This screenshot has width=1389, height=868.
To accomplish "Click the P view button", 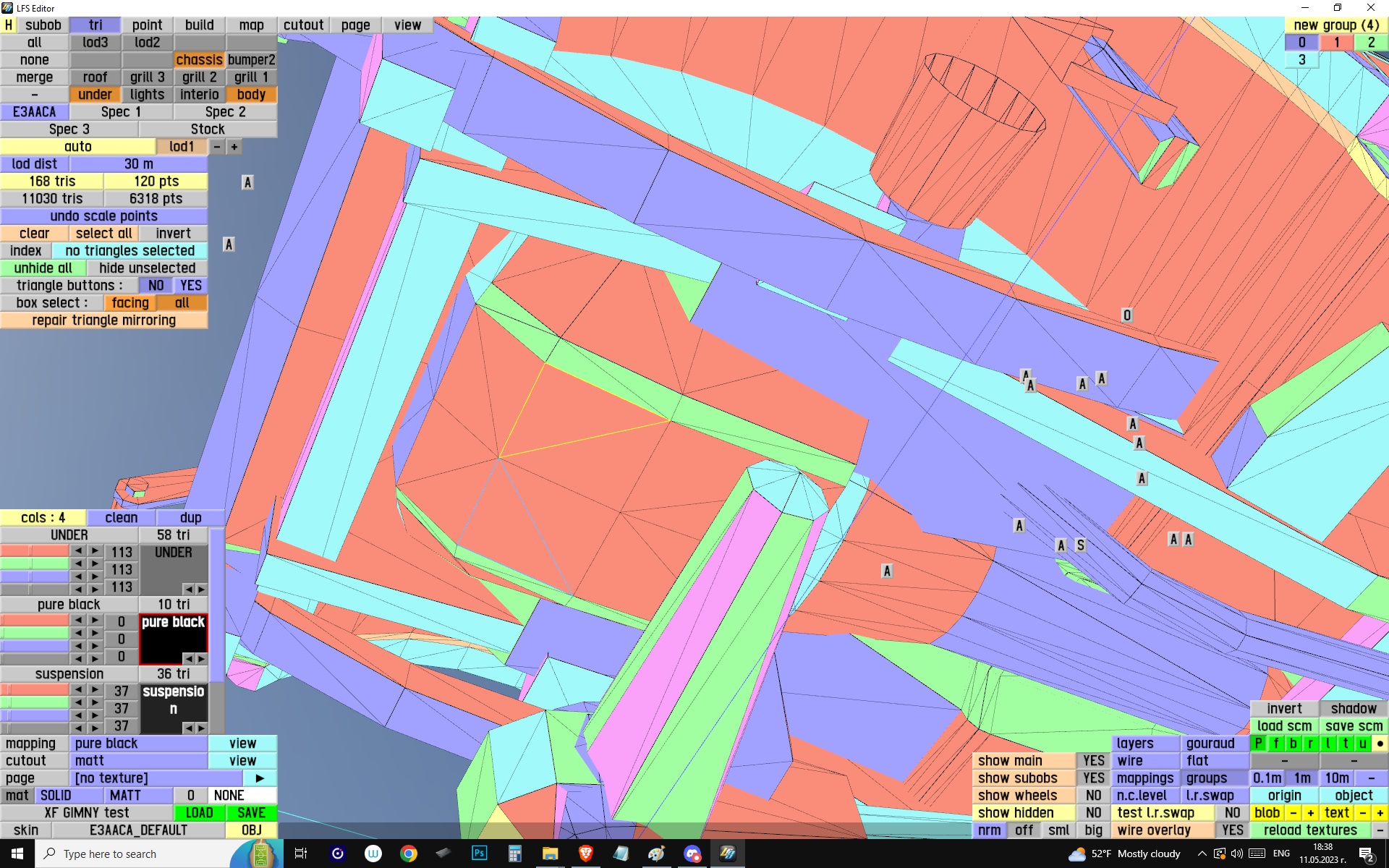I will pos(1258,743).
